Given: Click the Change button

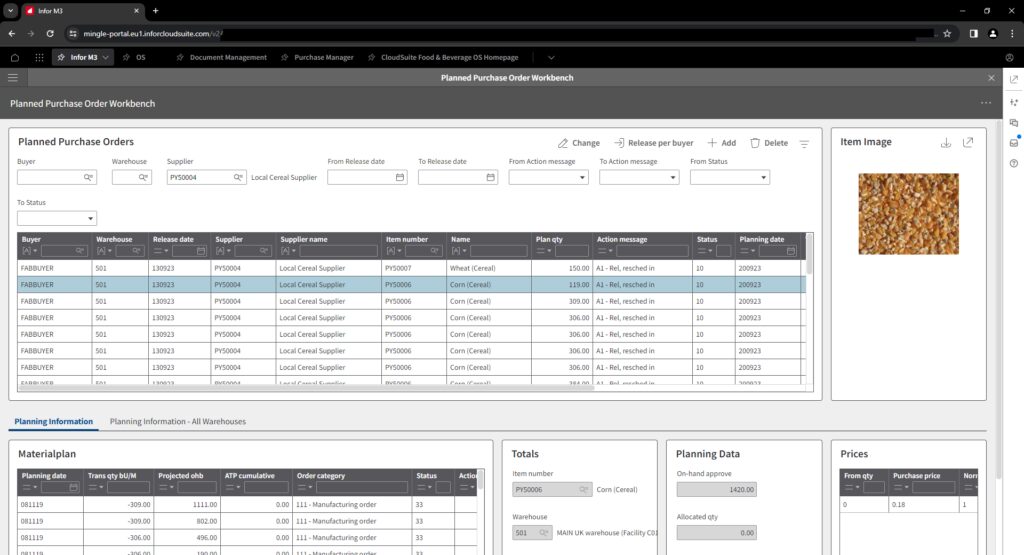Looking at the screenshot, I should pyautogui.click(x=579, y=143).
